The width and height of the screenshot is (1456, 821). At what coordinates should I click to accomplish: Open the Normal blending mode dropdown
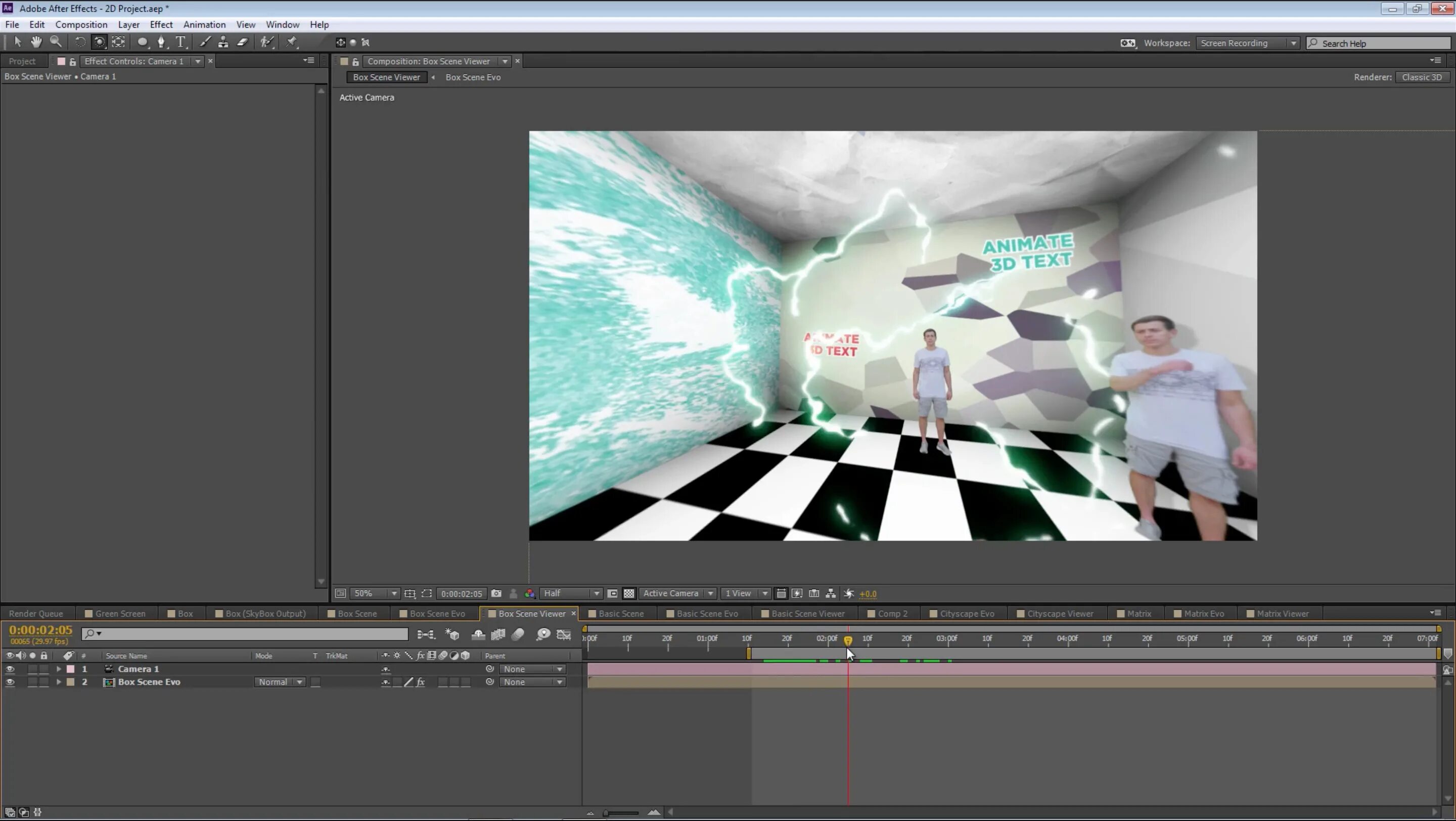(x=281, y=682)
